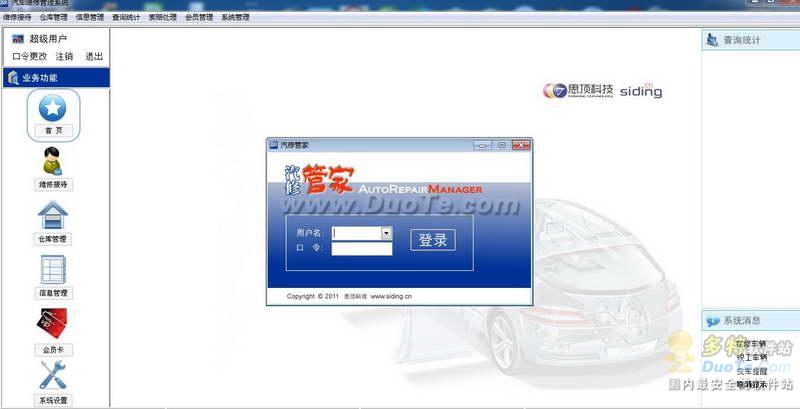Select 在修车辆 in system messages
Viewport: 800px width, 409px height.
tap(751, 344)
